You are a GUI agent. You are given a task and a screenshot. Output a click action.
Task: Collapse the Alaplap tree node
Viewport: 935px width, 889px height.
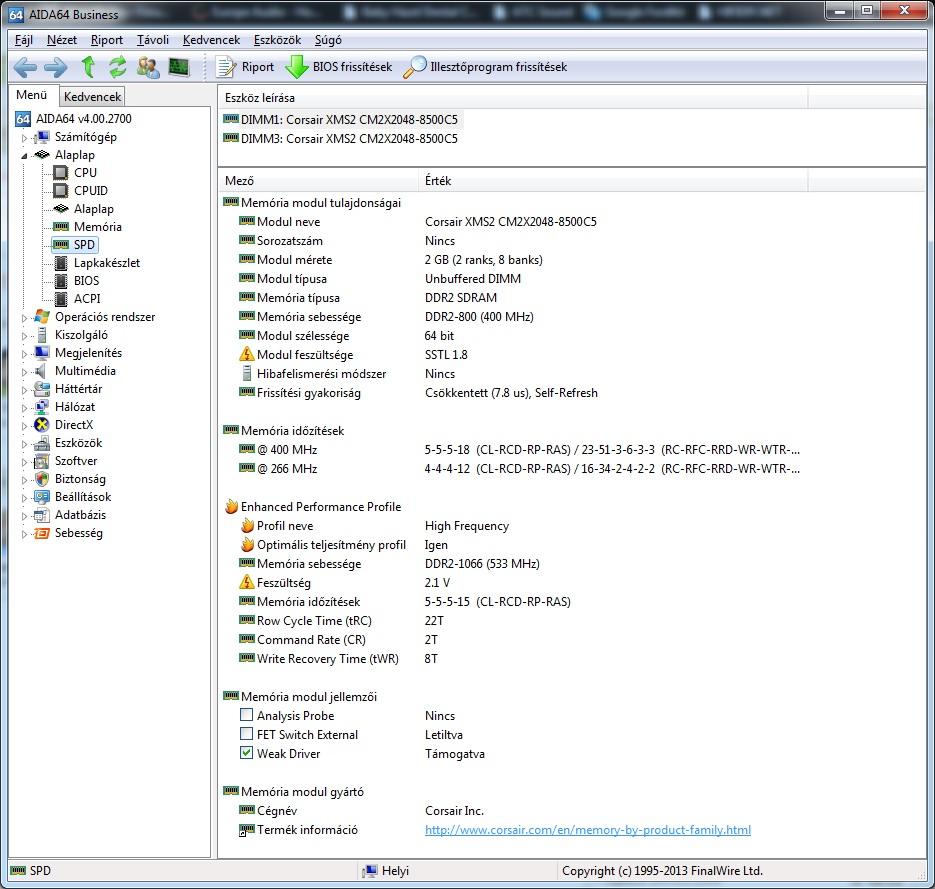[24, 156]
